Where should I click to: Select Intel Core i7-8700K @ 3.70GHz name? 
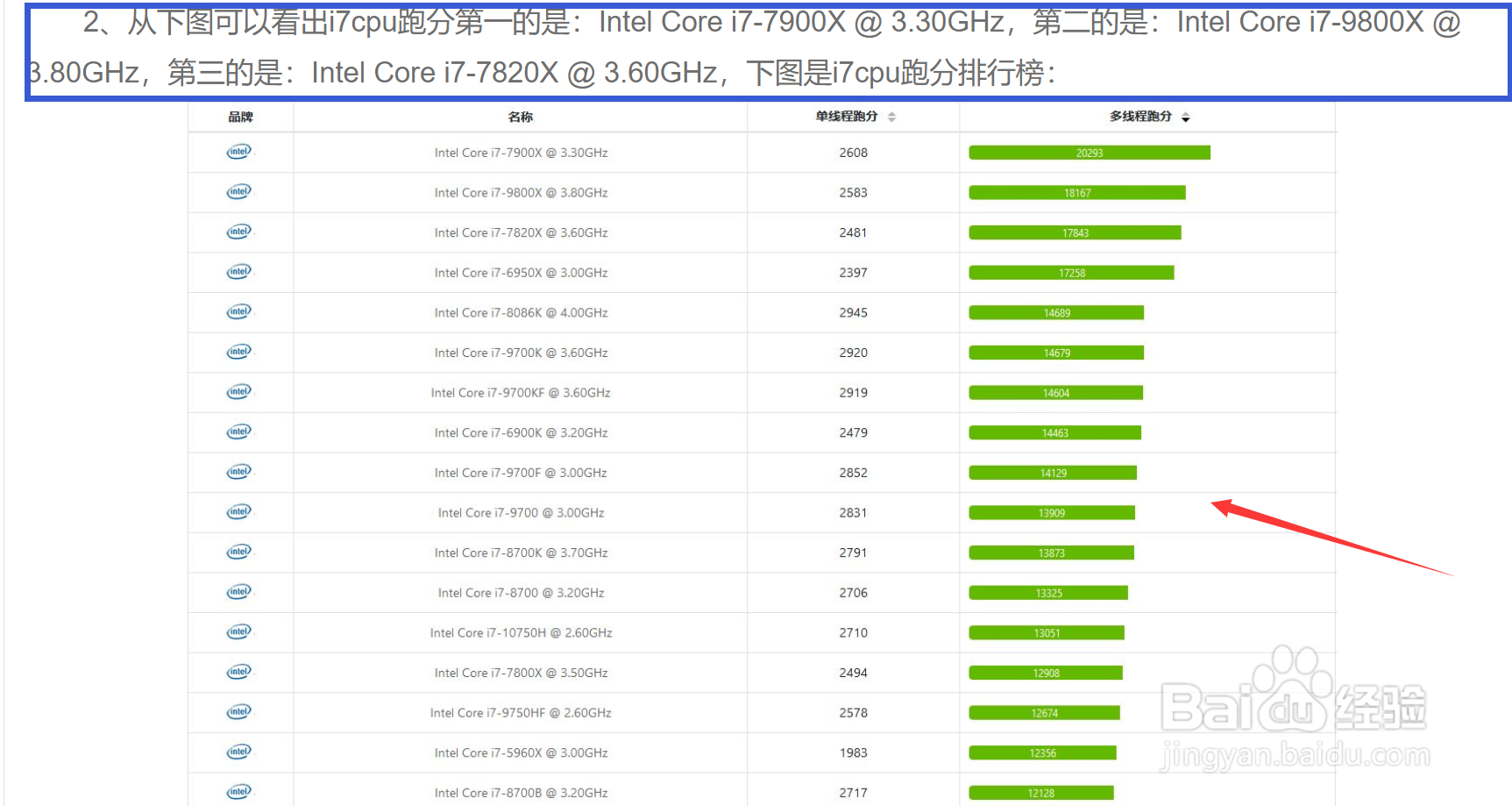[x=521, y=553]
